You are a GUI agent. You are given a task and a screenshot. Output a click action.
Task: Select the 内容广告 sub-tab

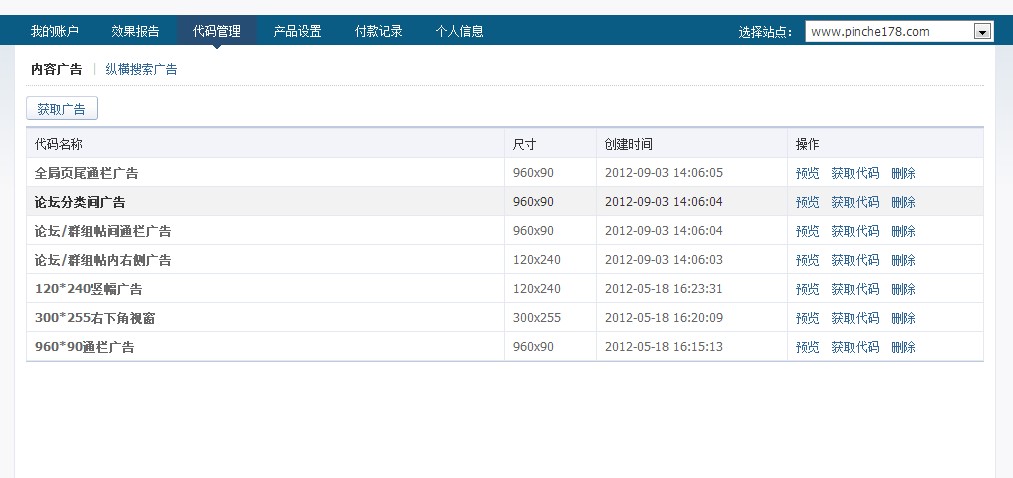click(56, 69)
